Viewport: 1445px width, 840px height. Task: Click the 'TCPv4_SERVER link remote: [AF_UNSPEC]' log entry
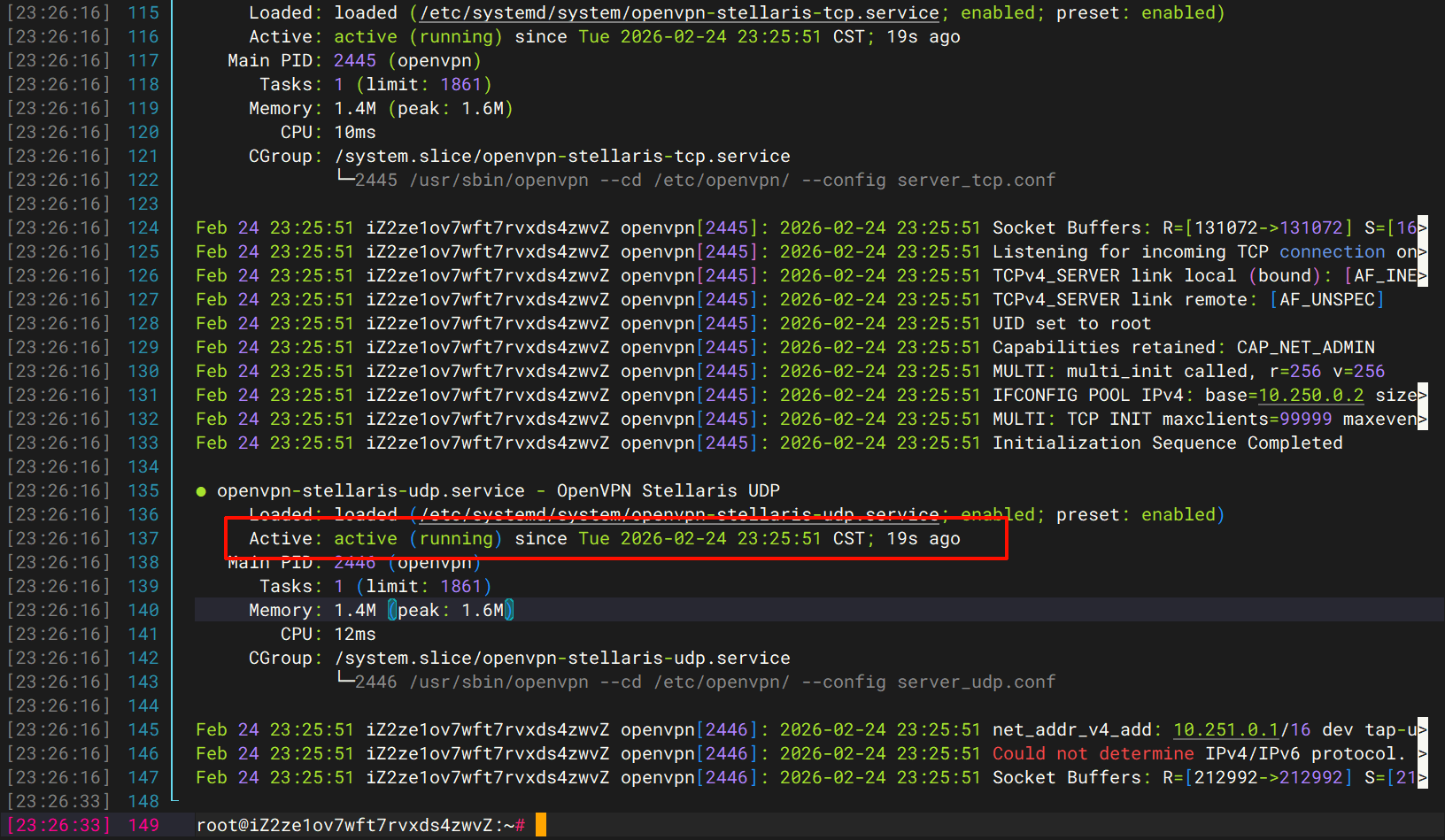1189,300
